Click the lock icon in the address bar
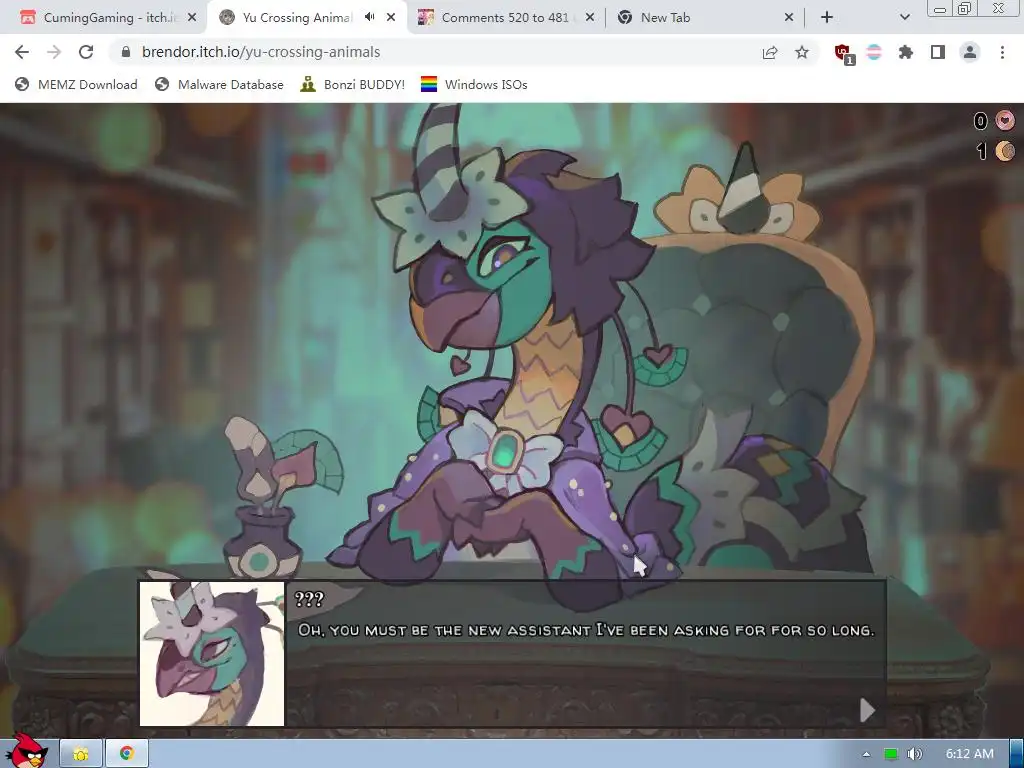Image resolution: width=1024 pixels, height=768 pixels. 126,52
